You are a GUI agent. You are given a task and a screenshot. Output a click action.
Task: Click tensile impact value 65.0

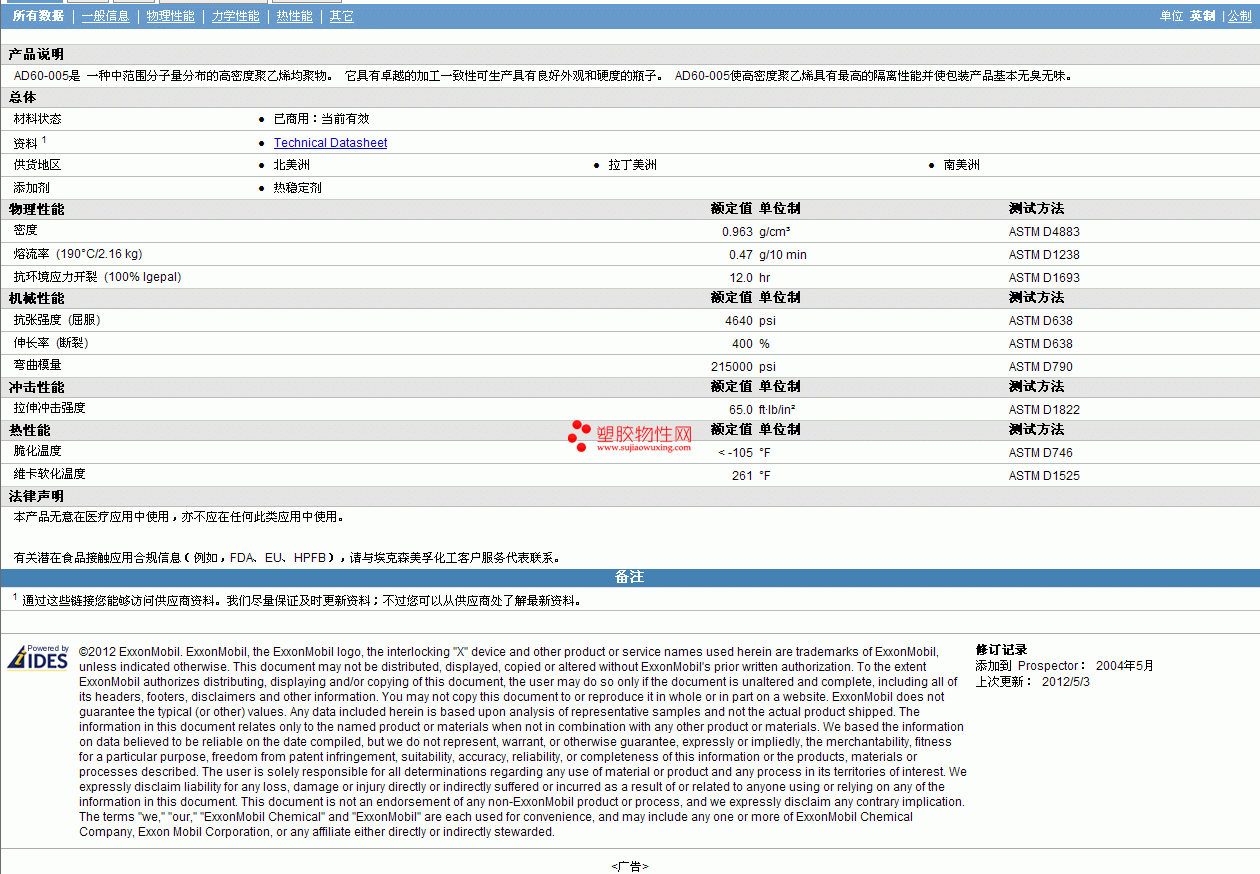[x=741, y=410]
